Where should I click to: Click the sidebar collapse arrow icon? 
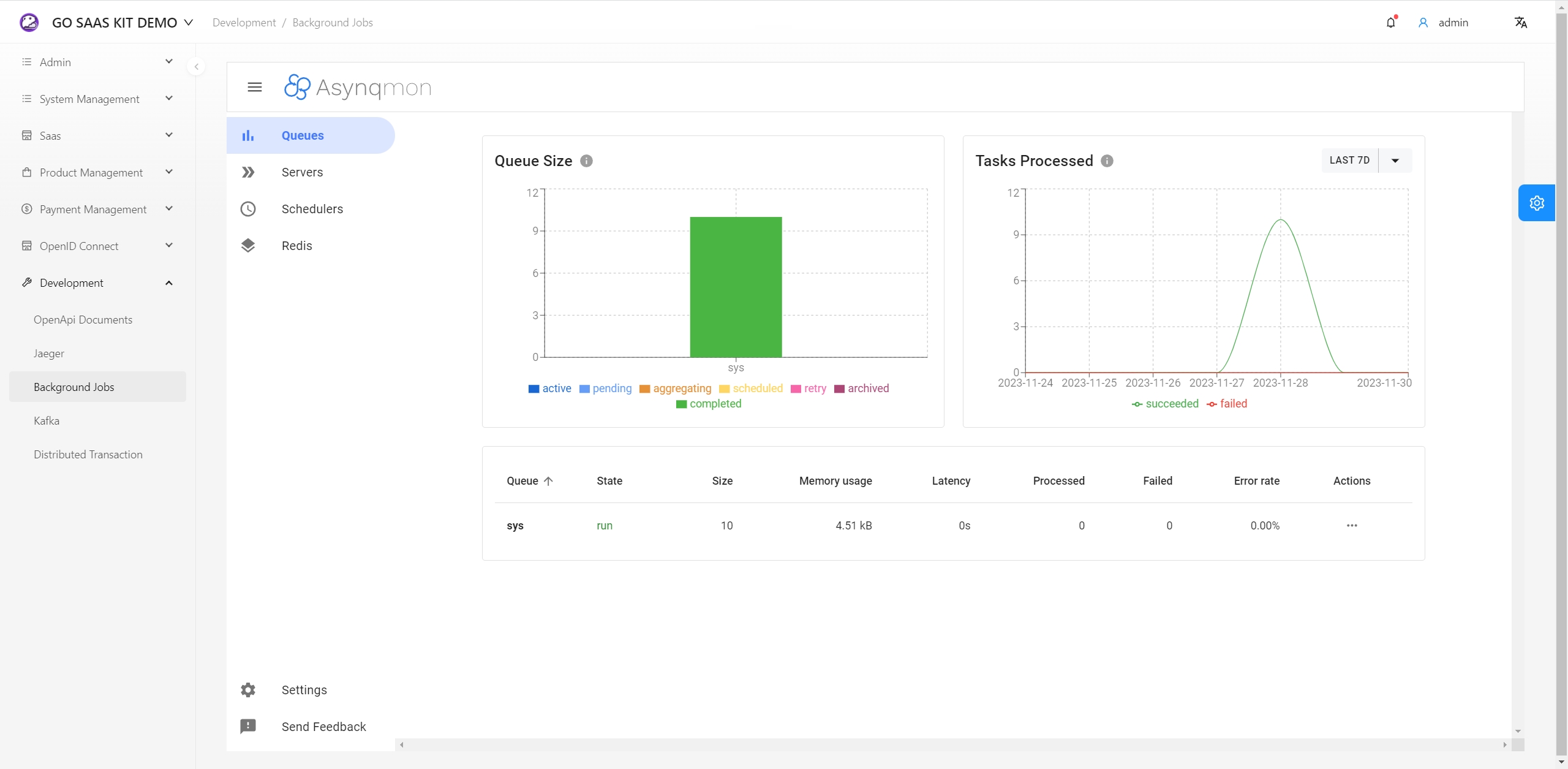(x=196, y=66)
